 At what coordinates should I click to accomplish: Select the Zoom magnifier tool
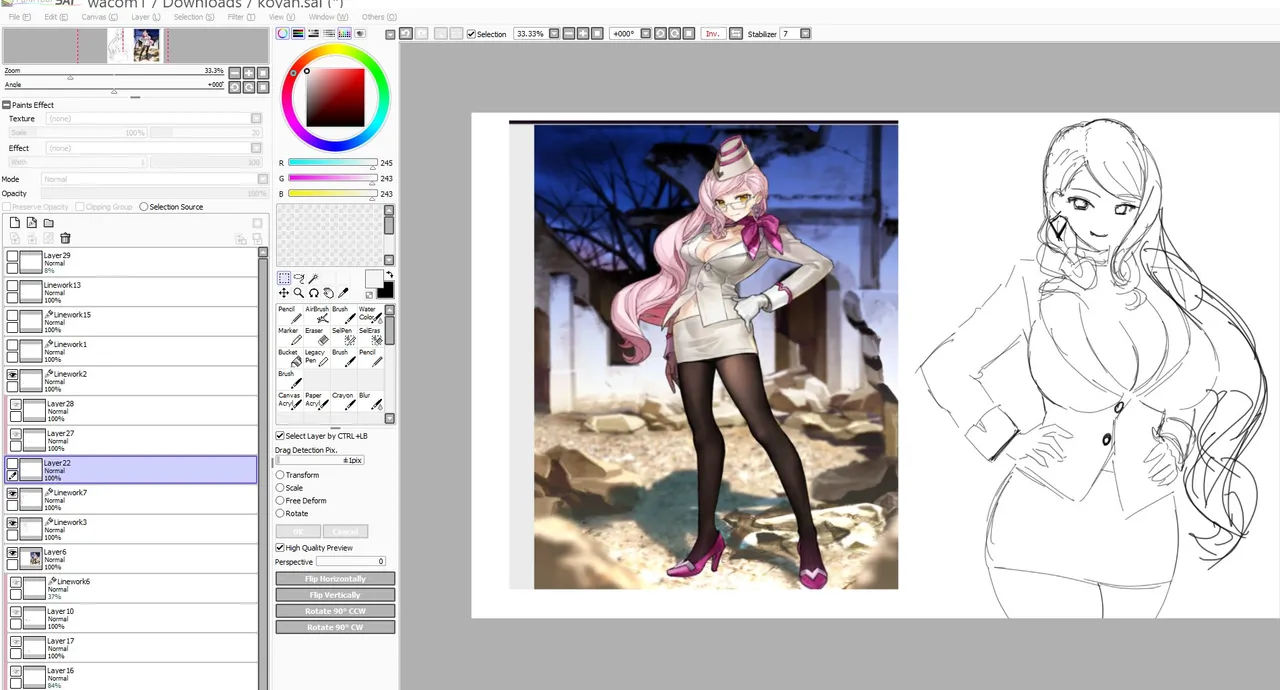[x=298, y=293]
